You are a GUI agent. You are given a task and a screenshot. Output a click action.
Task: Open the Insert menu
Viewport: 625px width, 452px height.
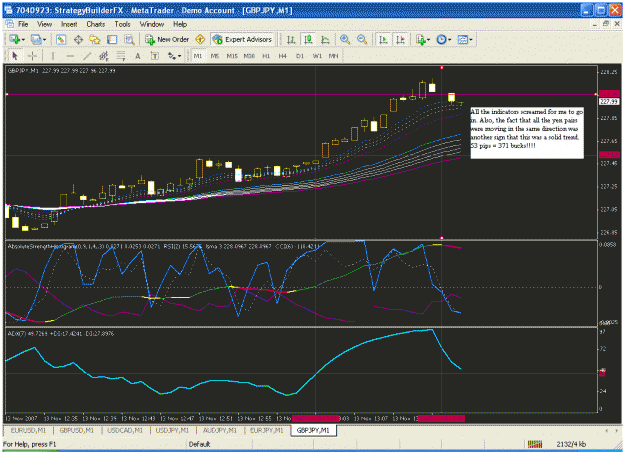pos(69,24)
